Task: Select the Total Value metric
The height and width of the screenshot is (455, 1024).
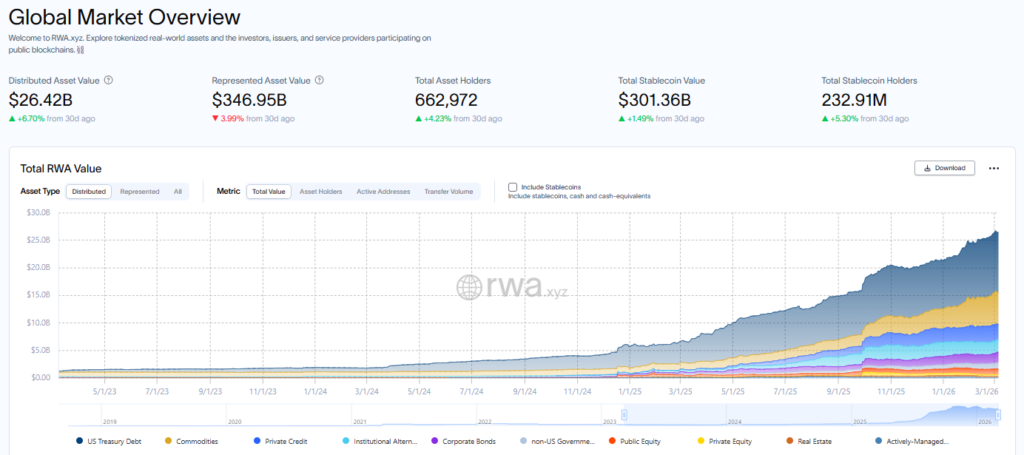Action: [268, 191]
